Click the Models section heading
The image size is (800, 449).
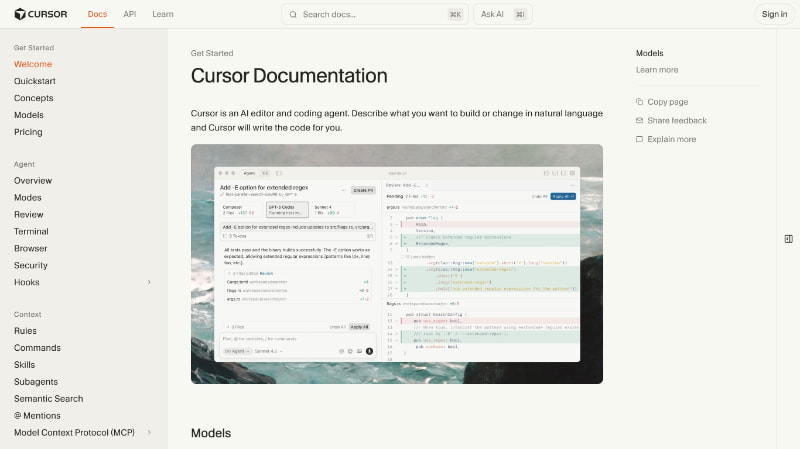[211, 433]
